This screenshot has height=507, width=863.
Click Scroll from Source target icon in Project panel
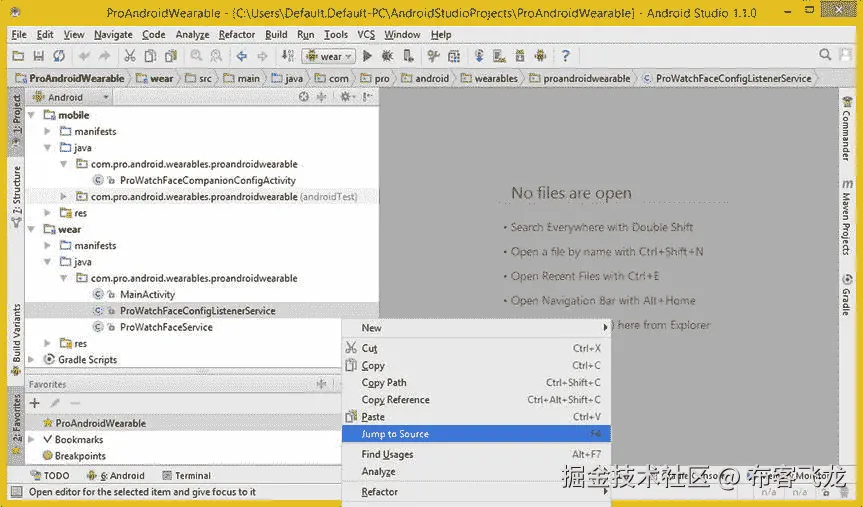[x=303, y=97]
